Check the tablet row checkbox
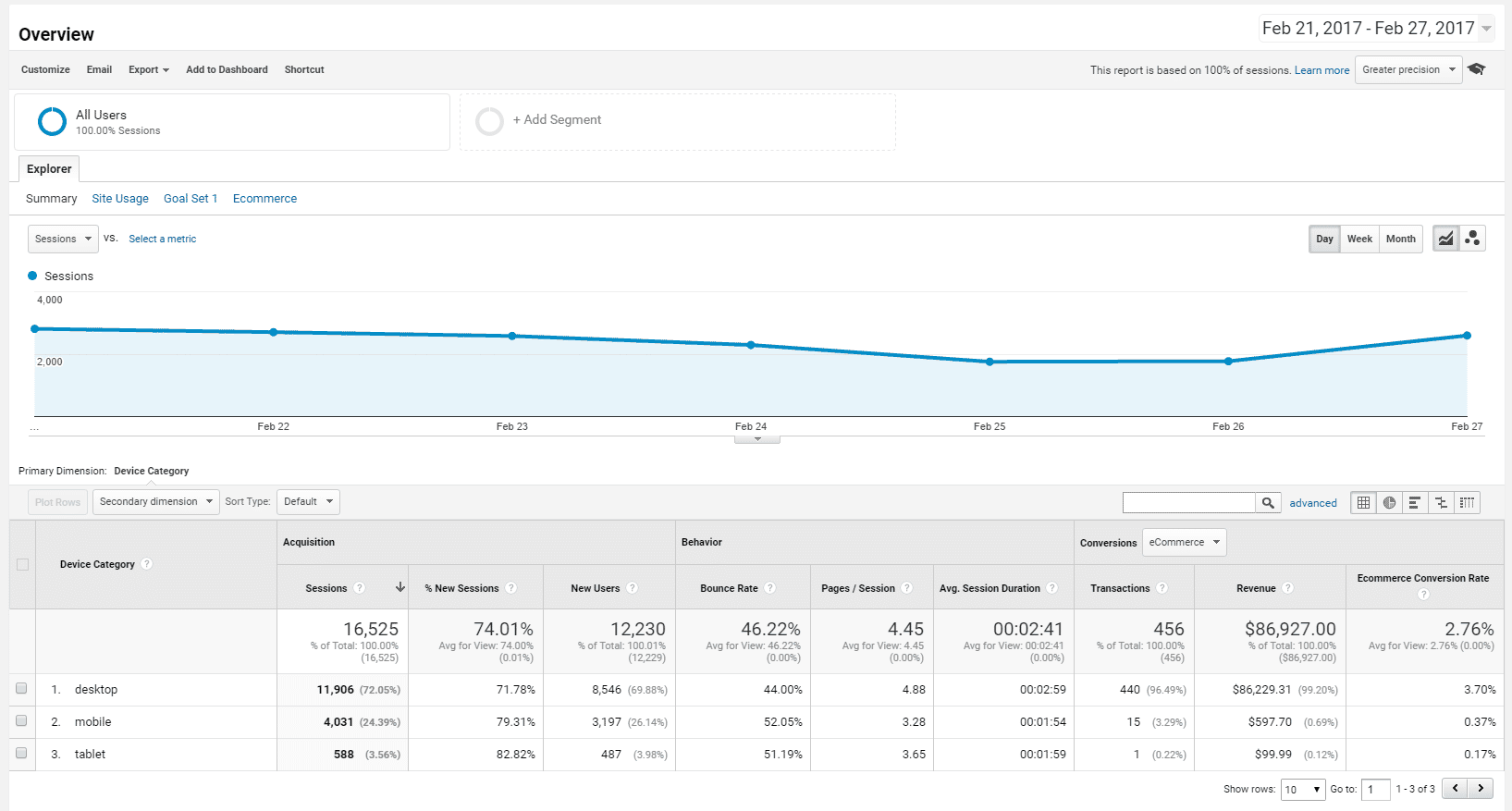This screenshot has height=811, width=1512. tap(21, 753)
